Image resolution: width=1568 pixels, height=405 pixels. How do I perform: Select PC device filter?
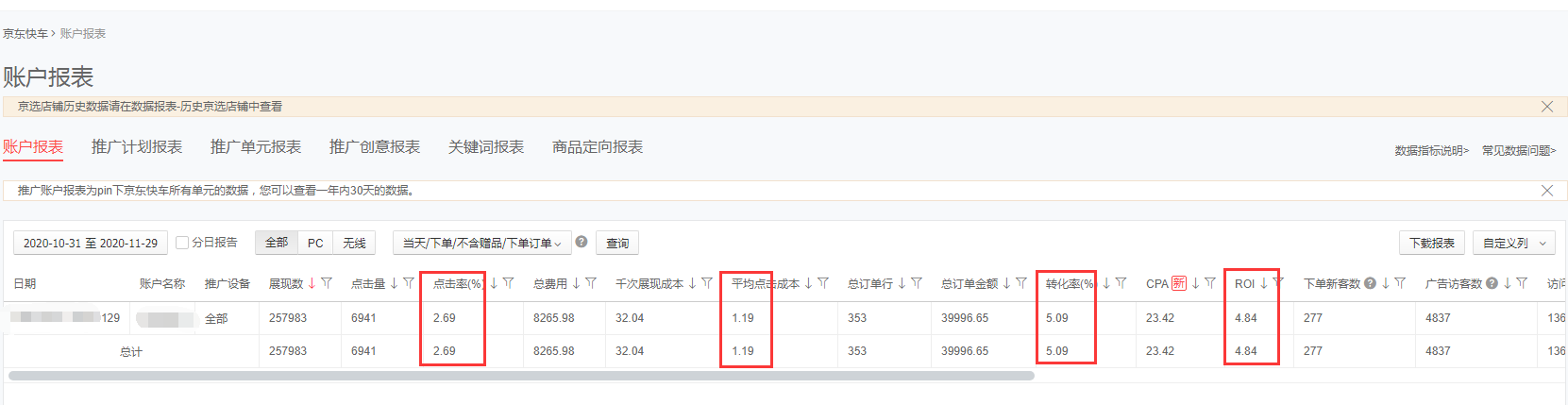click(x=315, y=243)
